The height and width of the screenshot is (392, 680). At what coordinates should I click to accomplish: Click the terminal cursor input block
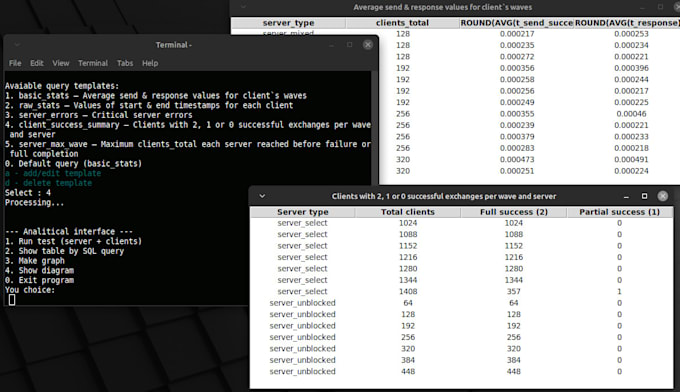tap(12, 300)
